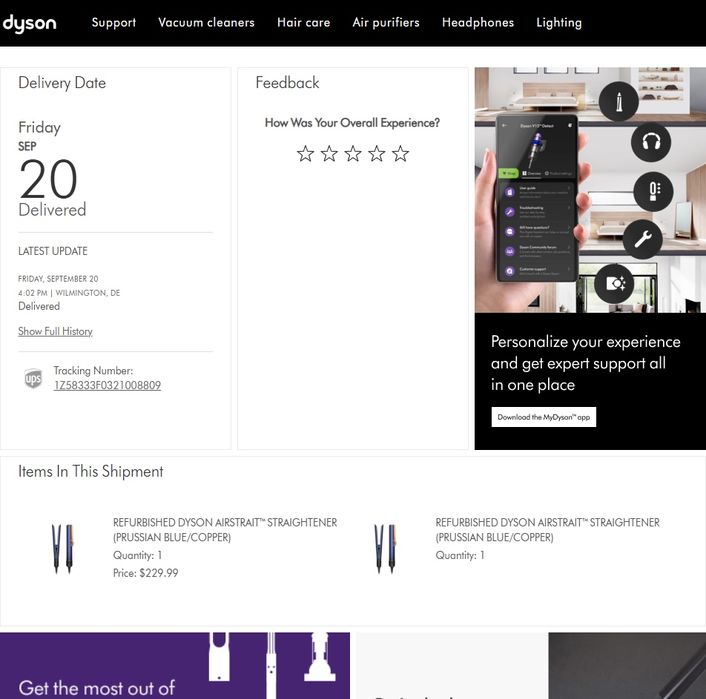Click first Refurbished Dyson Airstrait product title
The width and height of the screenshot is (706, 699).
[225, 530]
